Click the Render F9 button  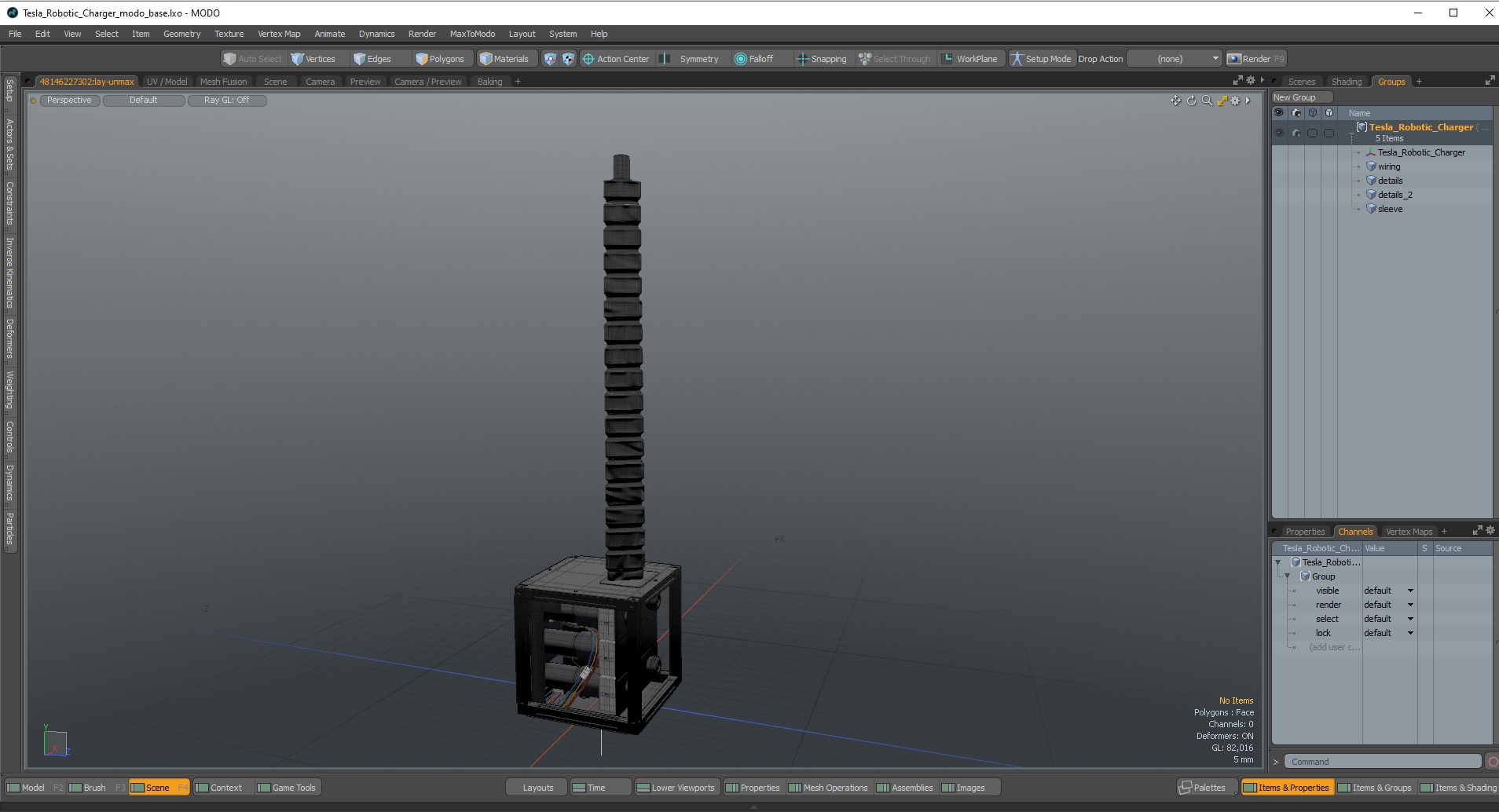1255,59
